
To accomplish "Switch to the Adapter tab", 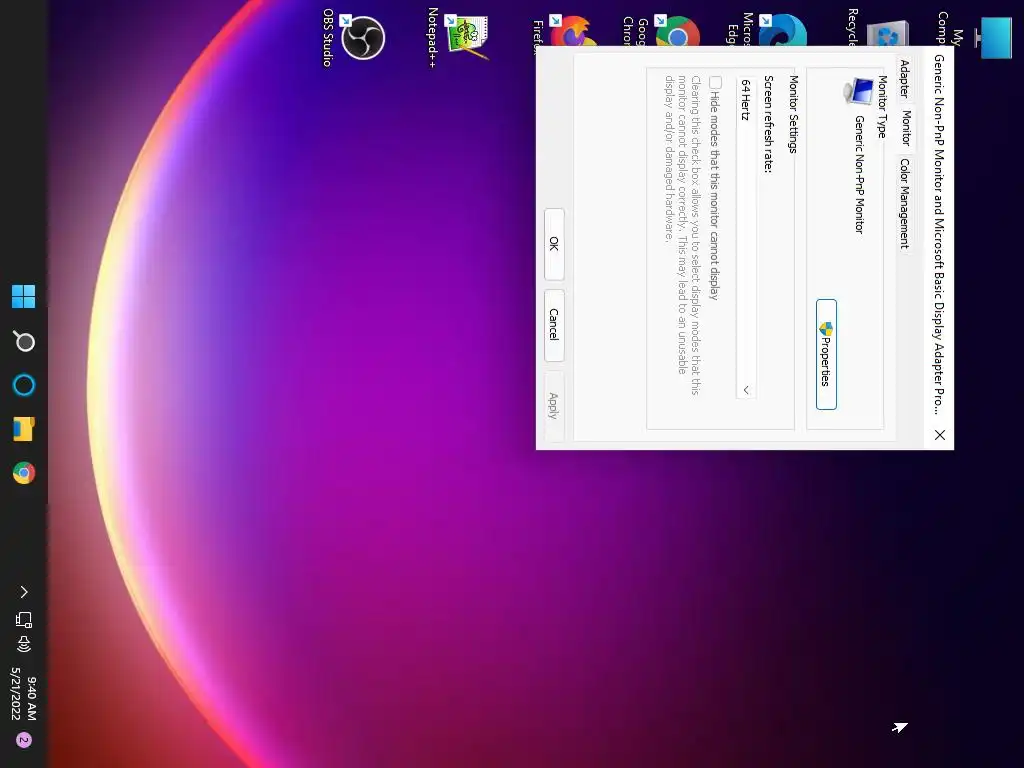I will click(x=904, y=78).
